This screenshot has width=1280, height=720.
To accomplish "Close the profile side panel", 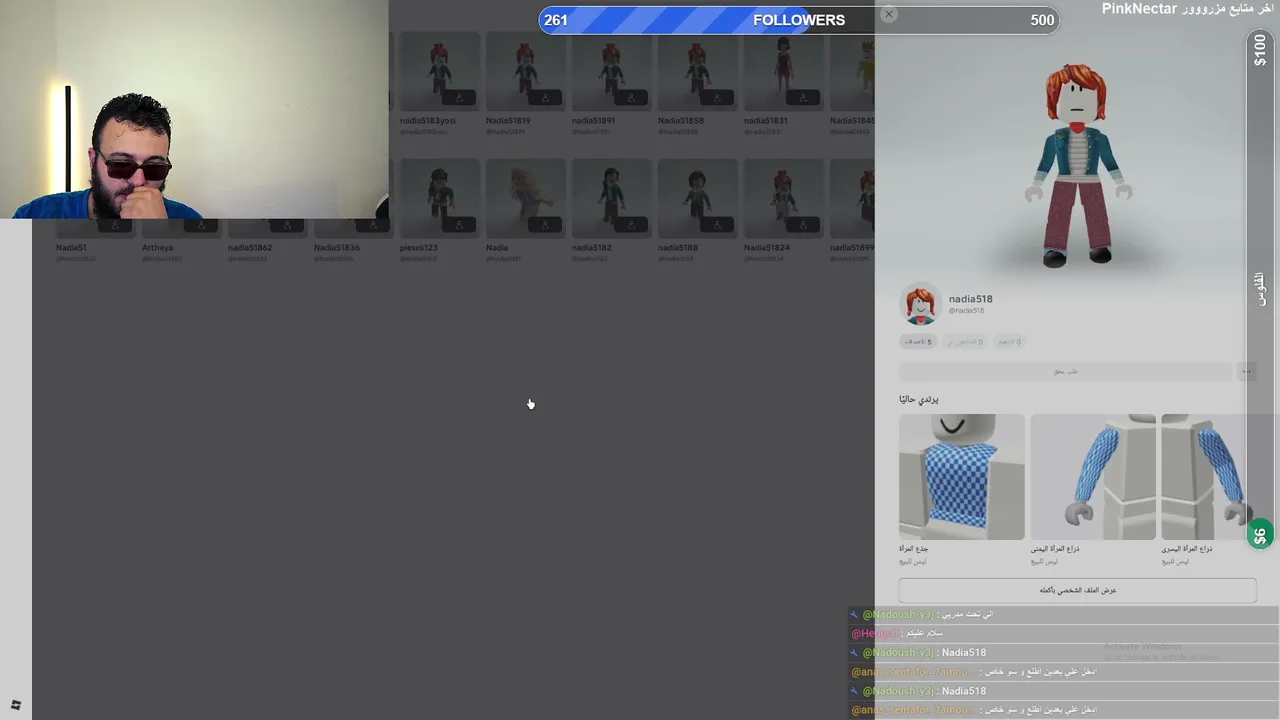I will click(x=889, y=14).
